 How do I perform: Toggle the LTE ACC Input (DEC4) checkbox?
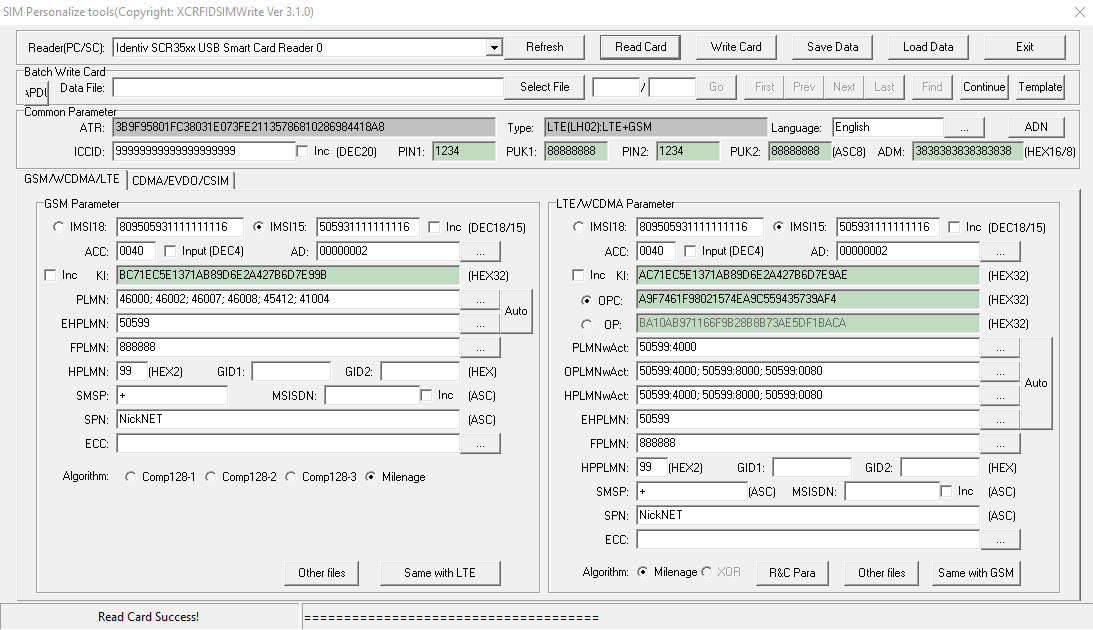pos(689,251)
